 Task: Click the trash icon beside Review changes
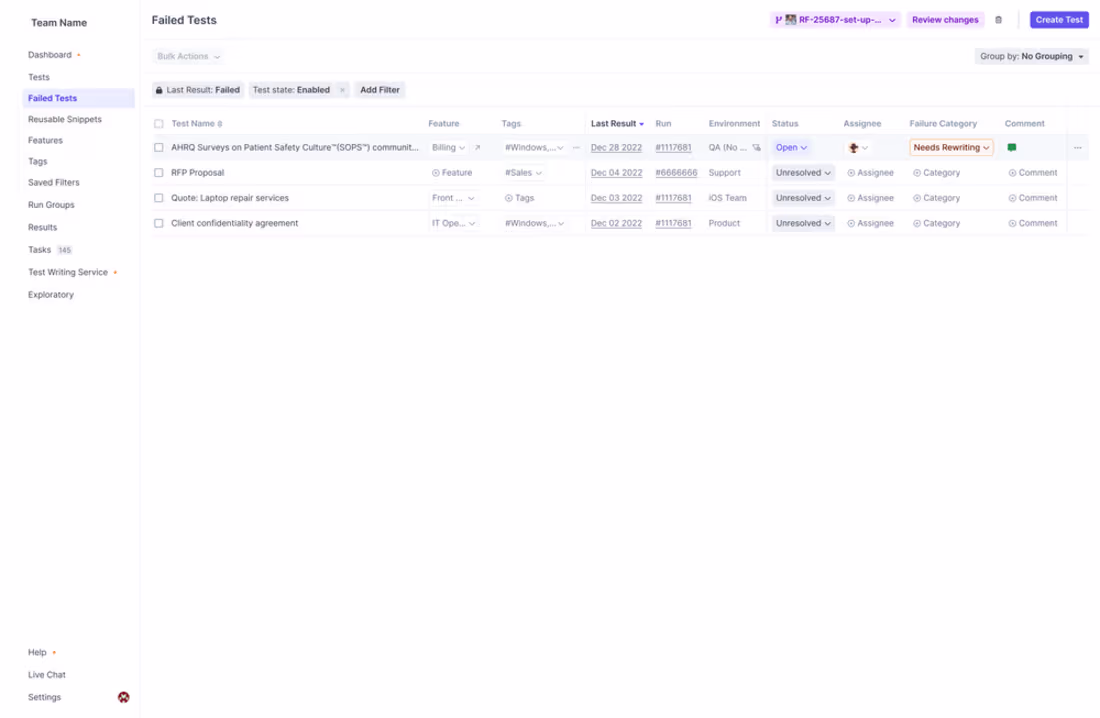(997, 19)
